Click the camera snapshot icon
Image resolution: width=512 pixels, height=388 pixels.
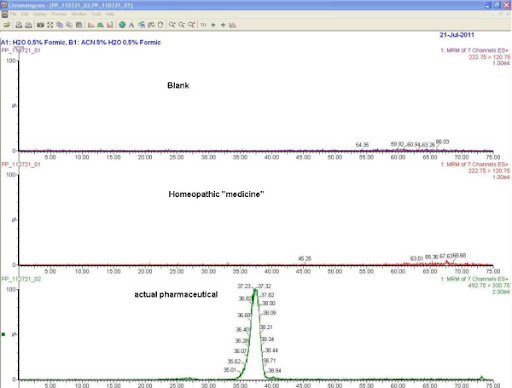[x=40, y=25]
